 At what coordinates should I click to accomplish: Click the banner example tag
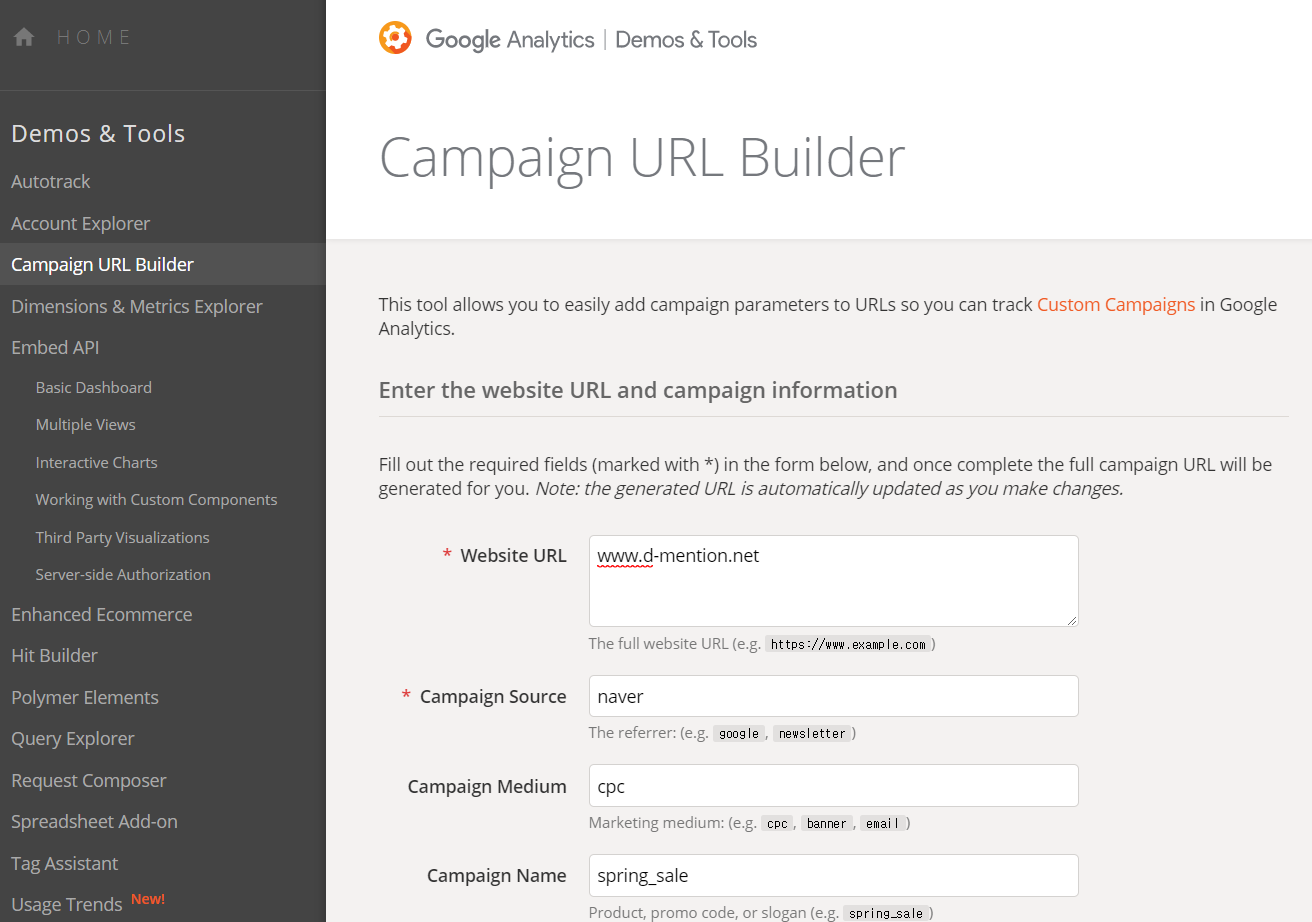click(x=827, y=823)
